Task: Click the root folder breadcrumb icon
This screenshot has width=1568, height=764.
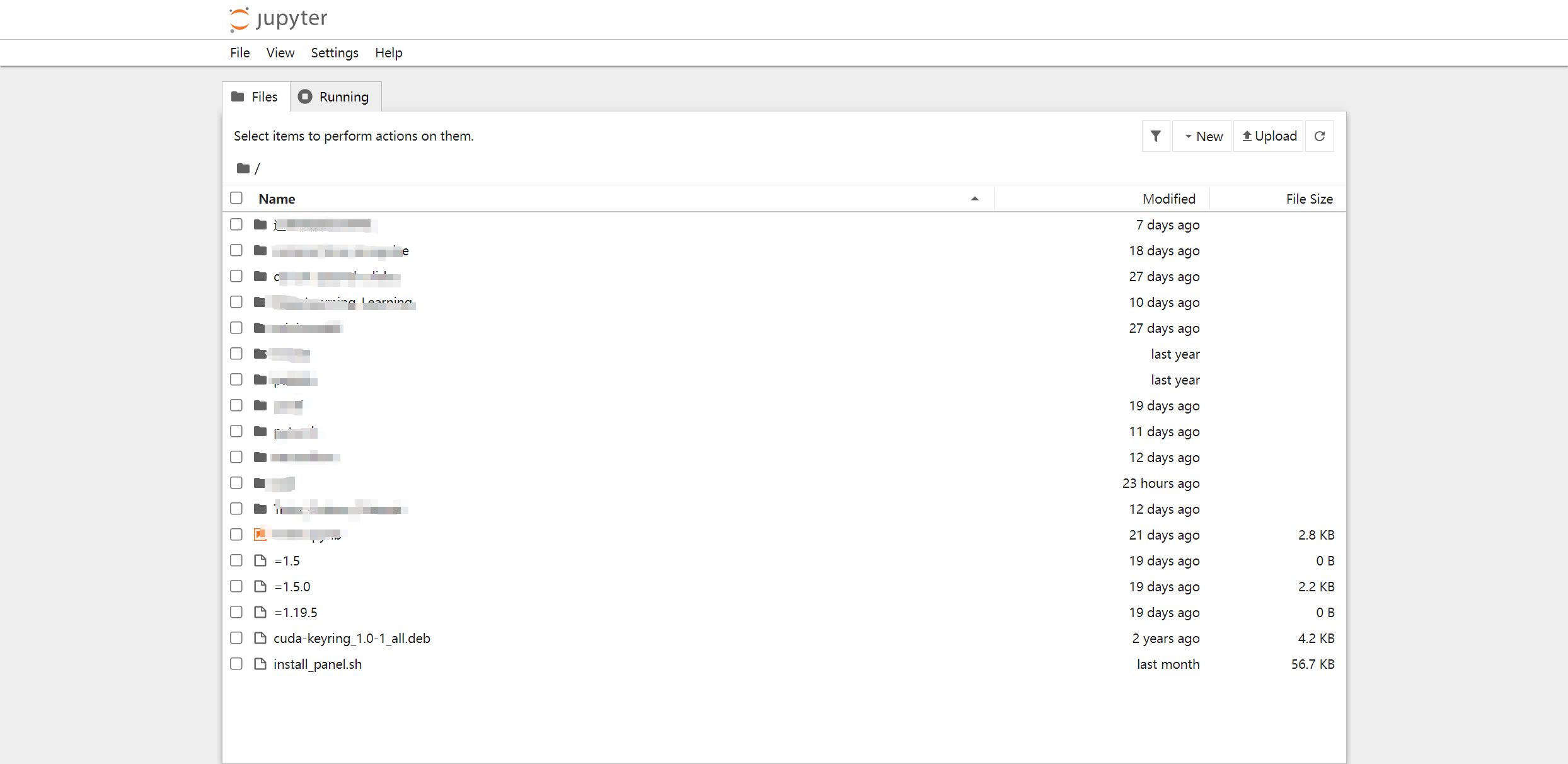Action: pos(243,168)
